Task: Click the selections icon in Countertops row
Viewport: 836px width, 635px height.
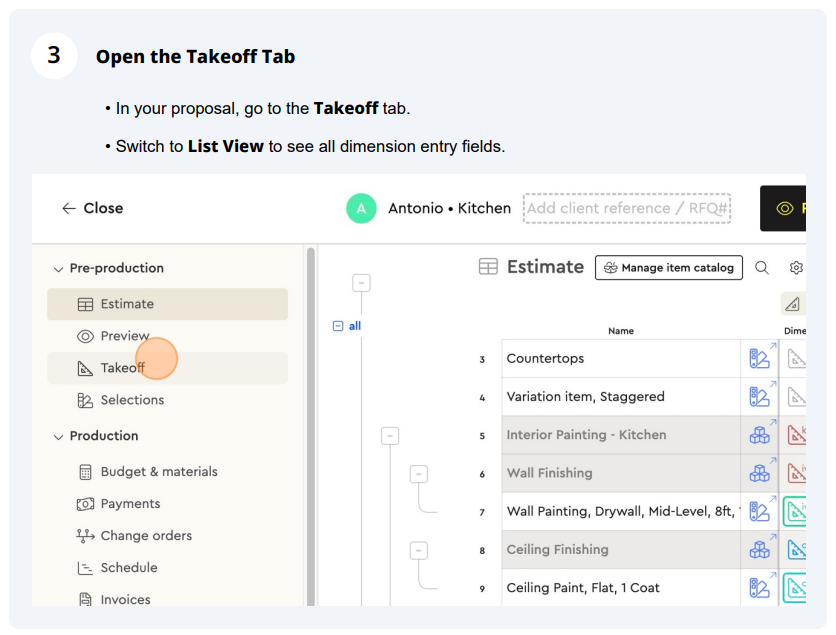Action: [x=759, y=358]
